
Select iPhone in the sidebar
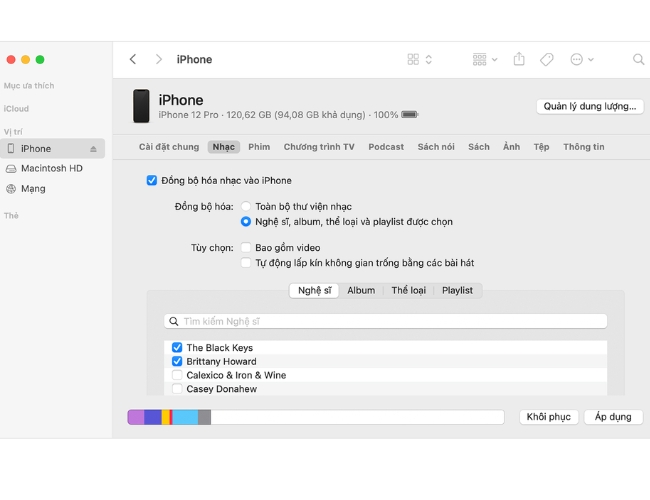coord(52,148)
